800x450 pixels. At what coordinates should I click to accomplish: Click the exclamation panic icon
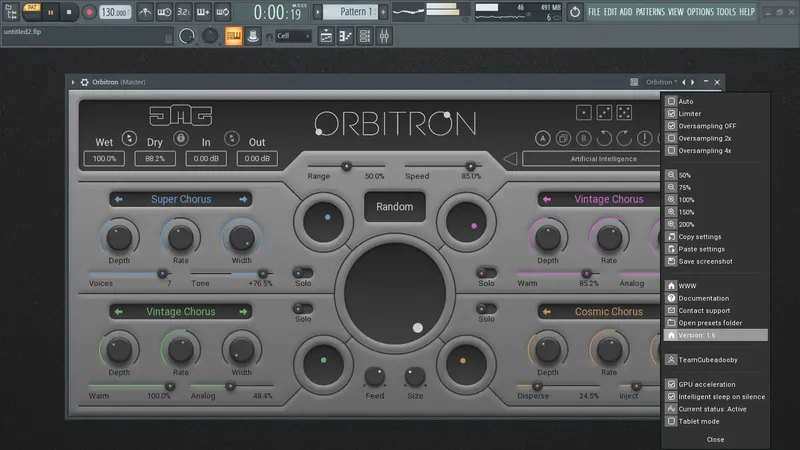pos(644,138)
